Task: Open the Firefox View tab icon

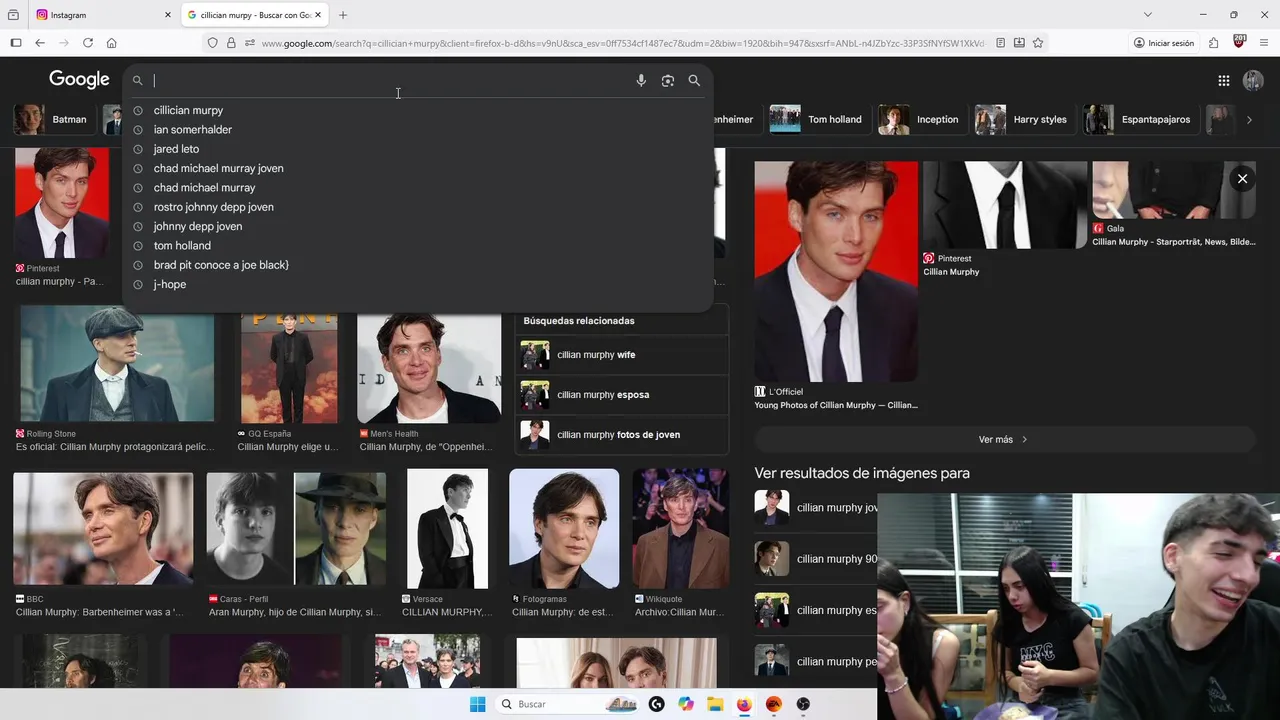Action: (14, 15)
